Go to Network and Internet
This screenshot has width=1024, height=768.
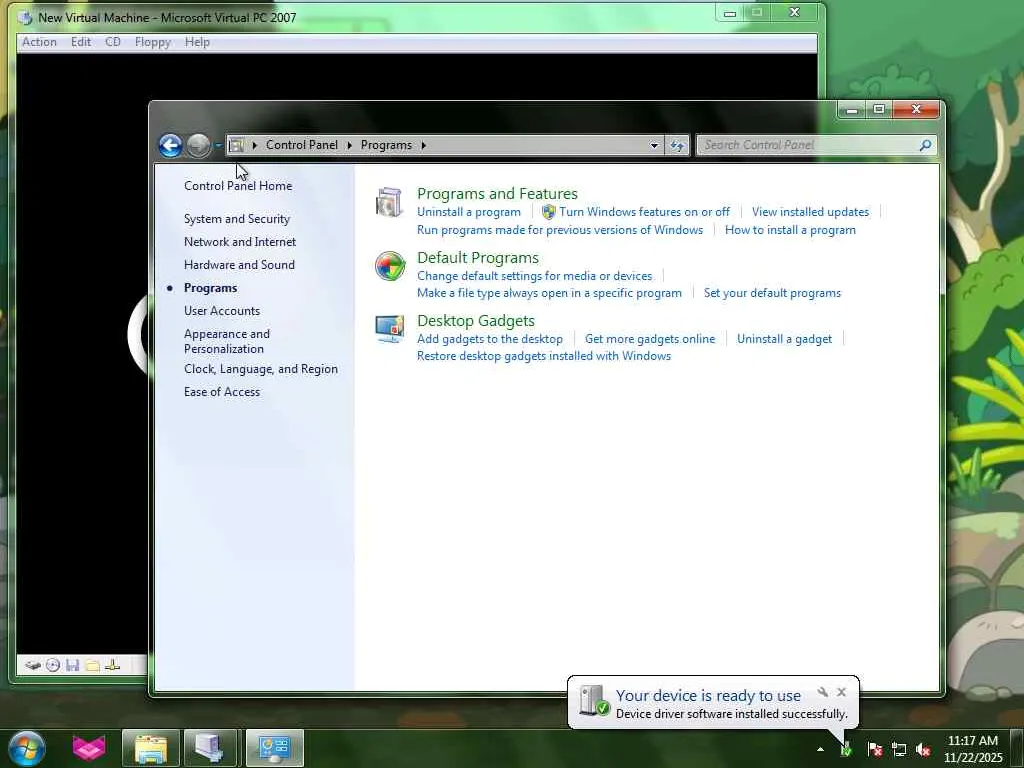click(240, 242)
